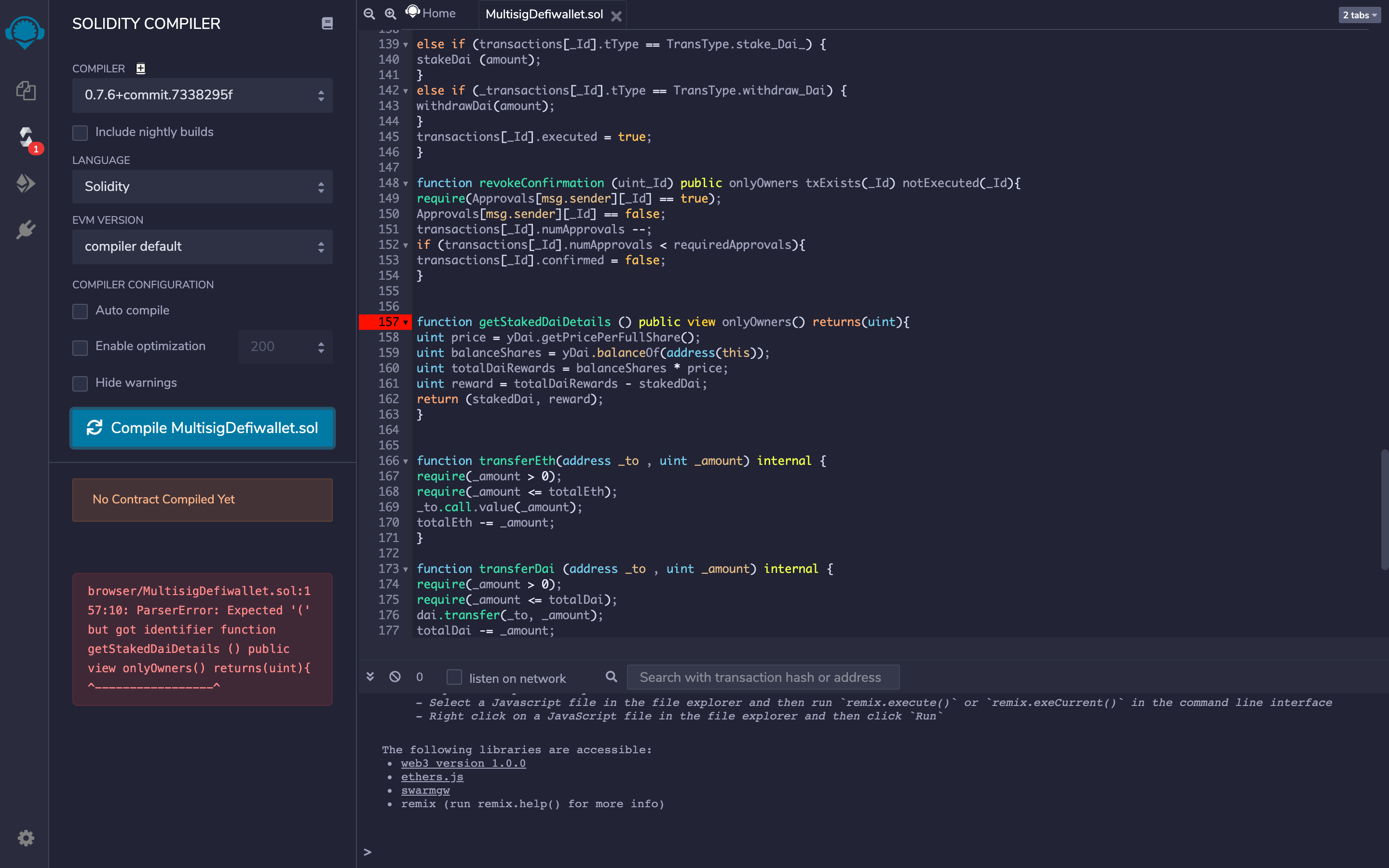Screen dimensions: 1389x868
Task: Open the 2 tabs dropdown
Action: pos(1359,15)
